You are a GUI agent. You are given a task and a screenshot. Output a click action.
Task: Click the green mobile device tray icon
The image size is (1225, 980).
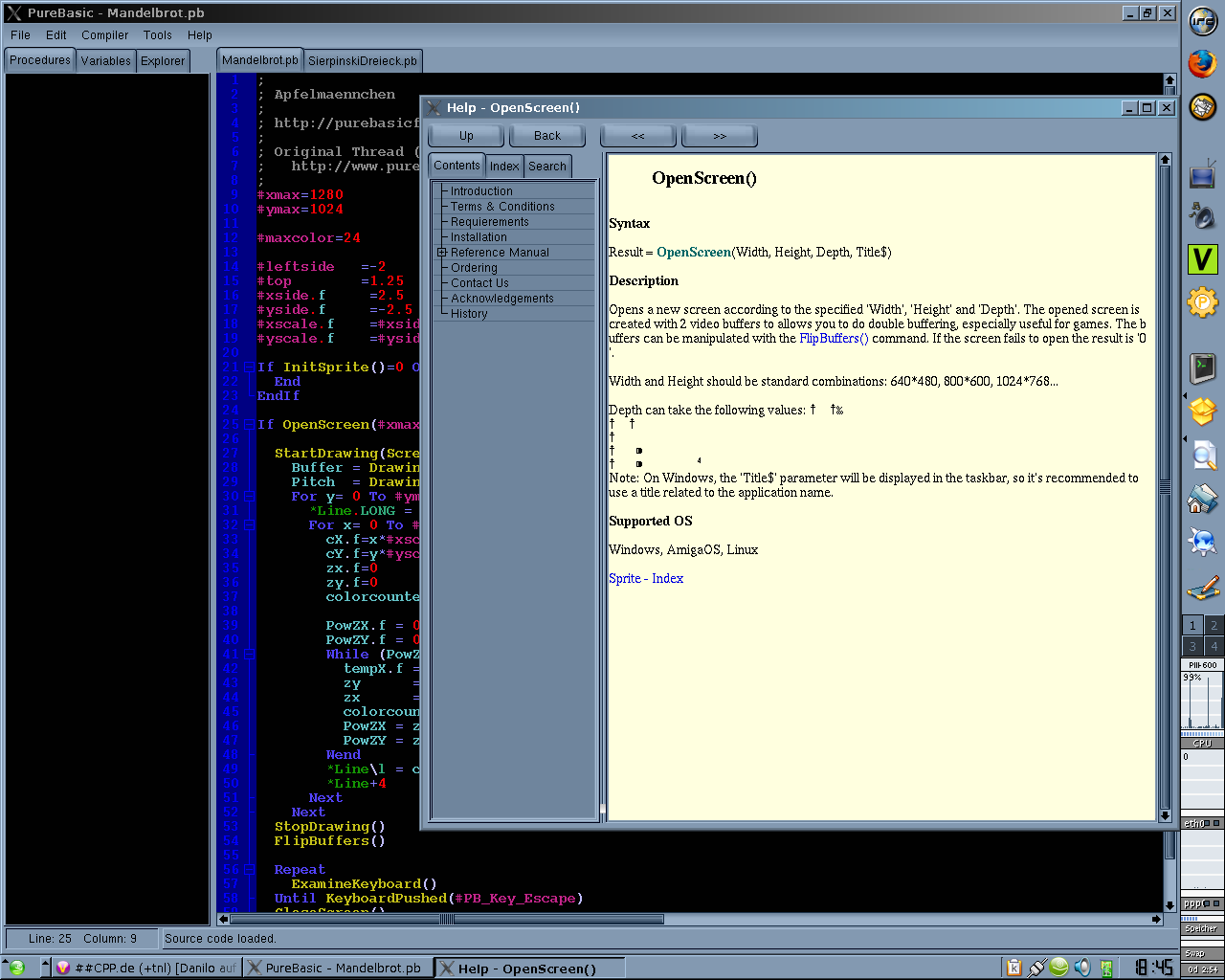[x=1106, y=968]
